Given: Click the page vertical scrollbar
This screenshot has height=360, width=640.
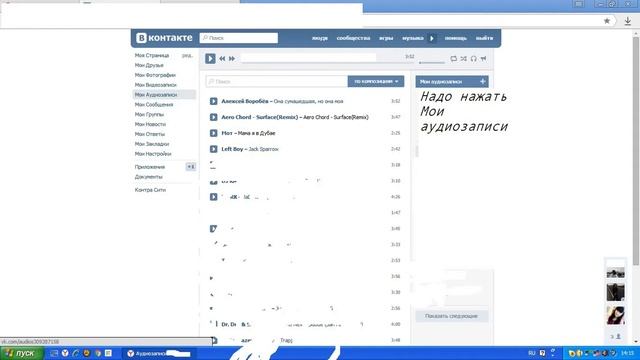Looking at the screenshot, I should tap(636, 151).
